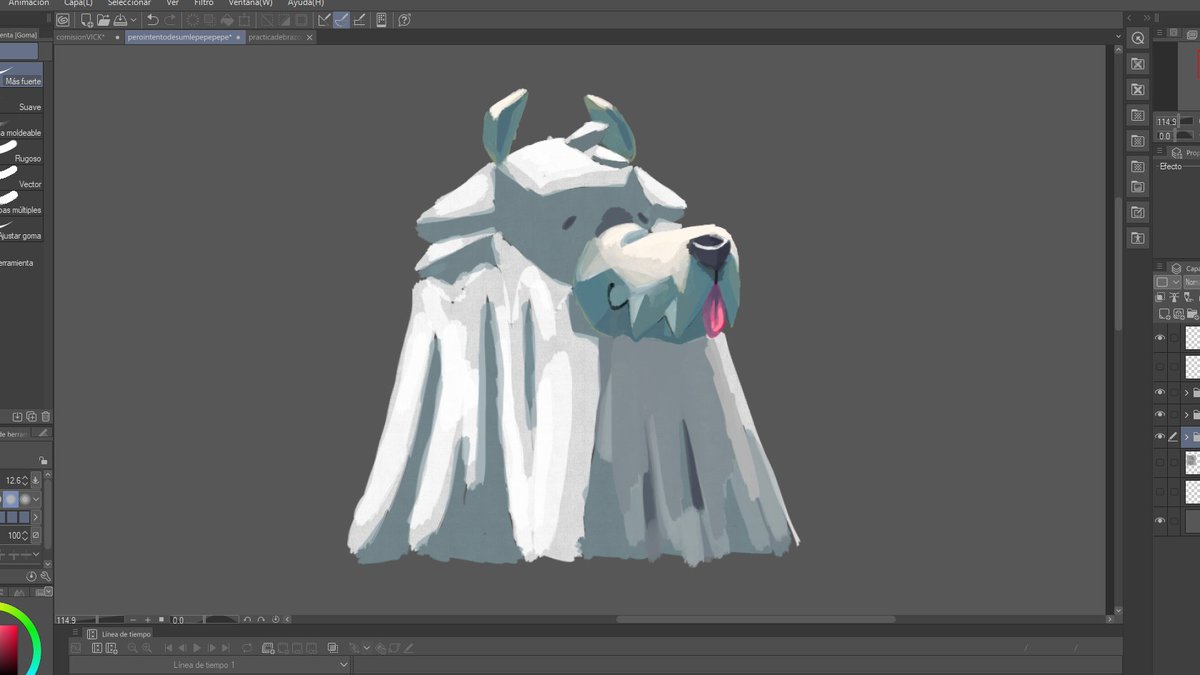
Task: Rotate canvas right in status bar
Action: click(x=260, y=620)
